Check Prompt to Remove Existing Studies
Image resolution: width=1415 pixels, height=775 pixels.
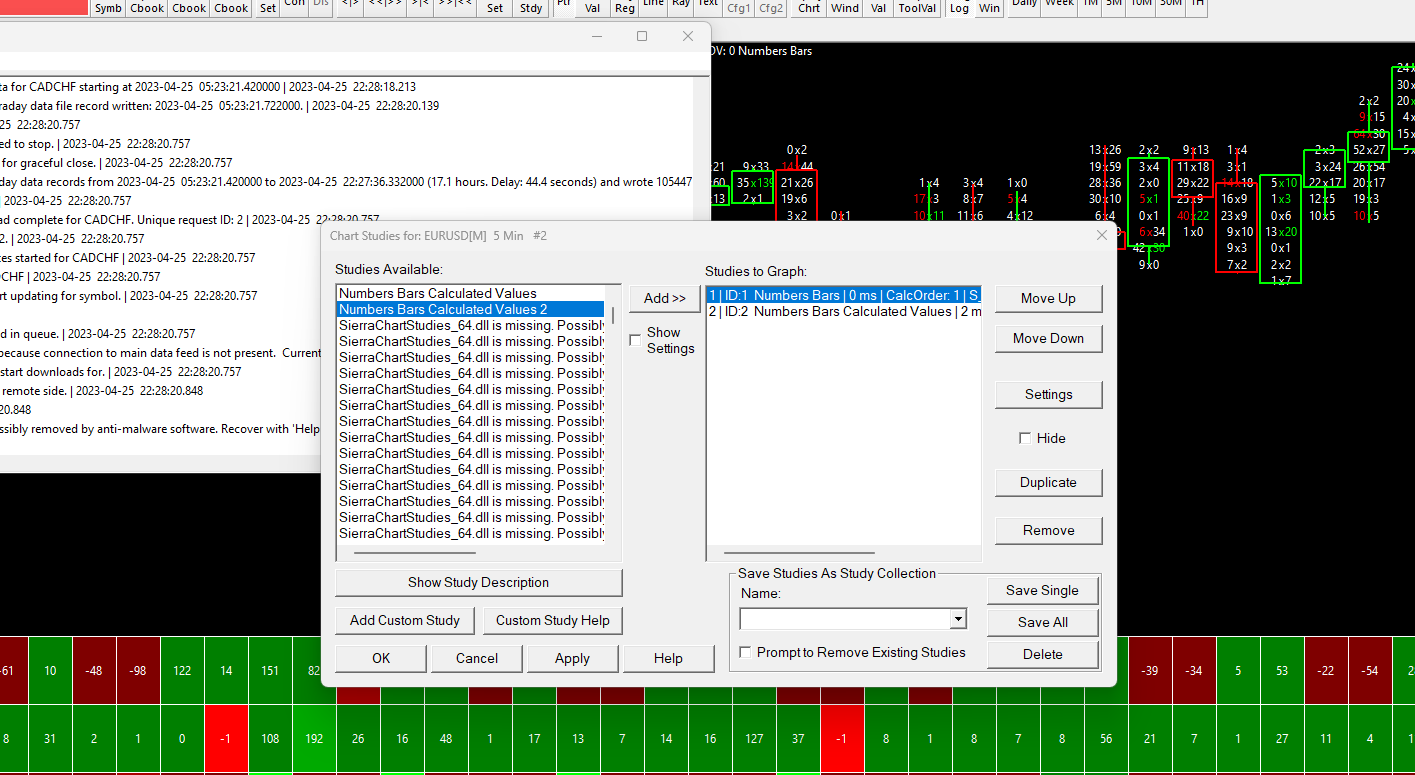point(745,652)
